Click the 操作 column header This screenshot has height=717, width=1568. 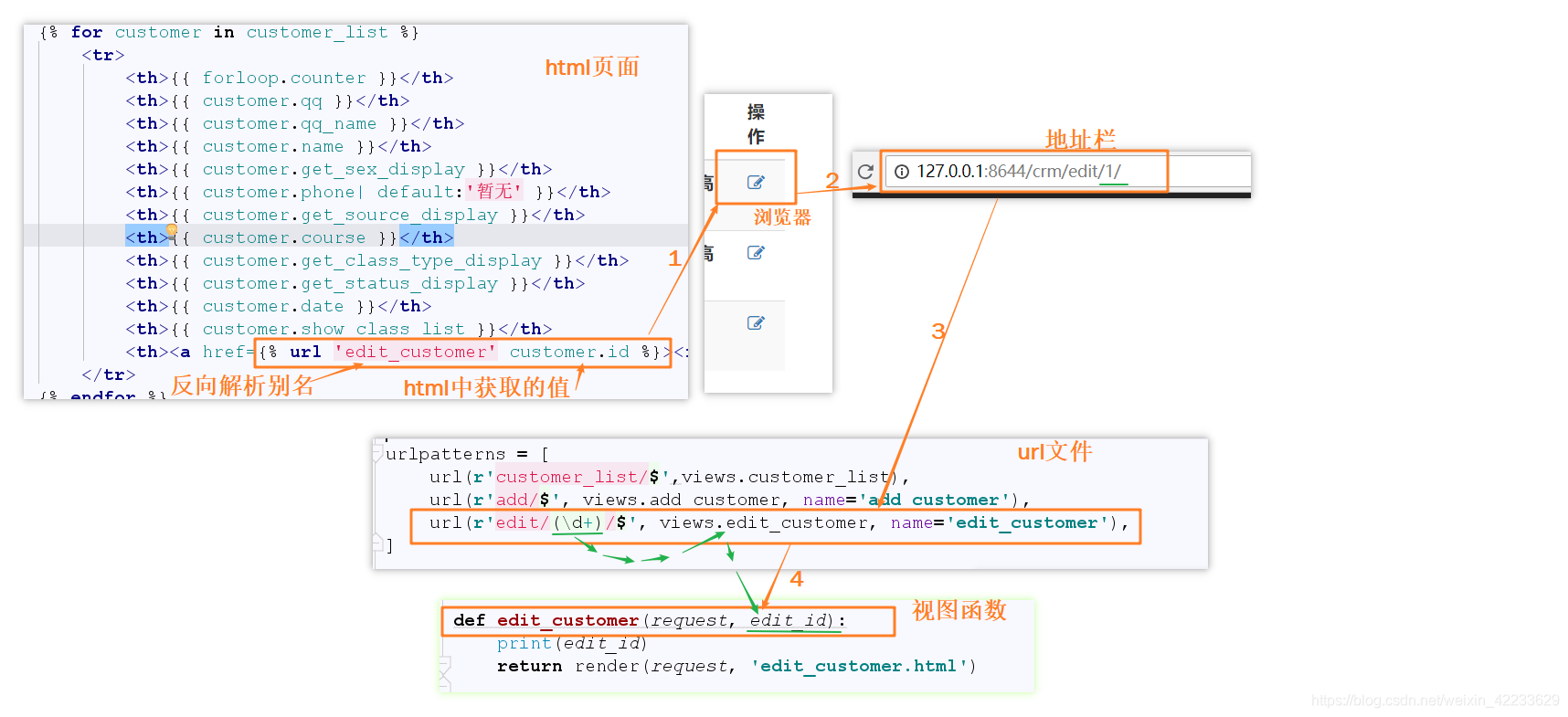pos(756,124)
